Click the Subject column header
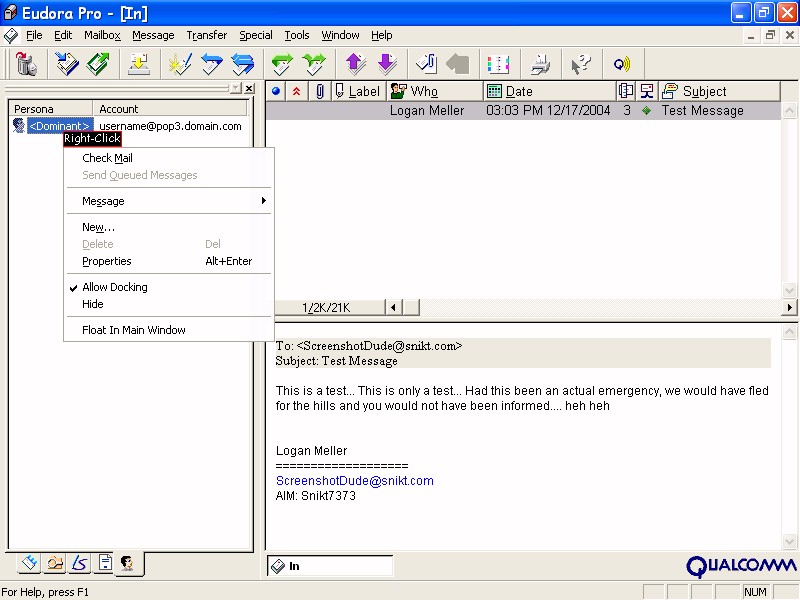800x600 pixels. click(719, 91)
